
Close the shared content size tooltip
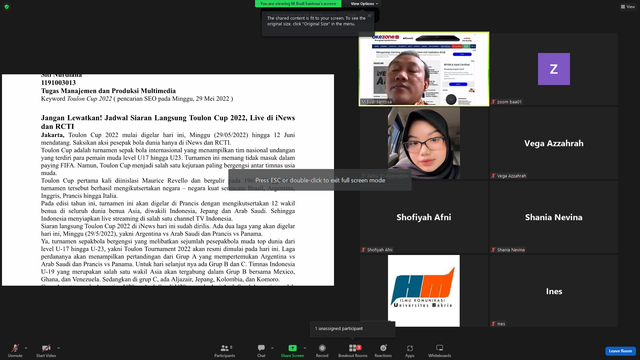coord(369,16)
